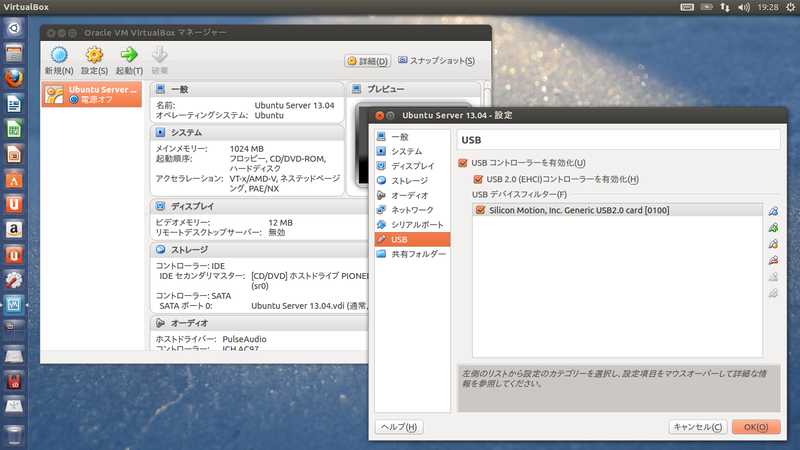
Task: Open the keyboard indicator in the panel
Action: pos(687,7)
